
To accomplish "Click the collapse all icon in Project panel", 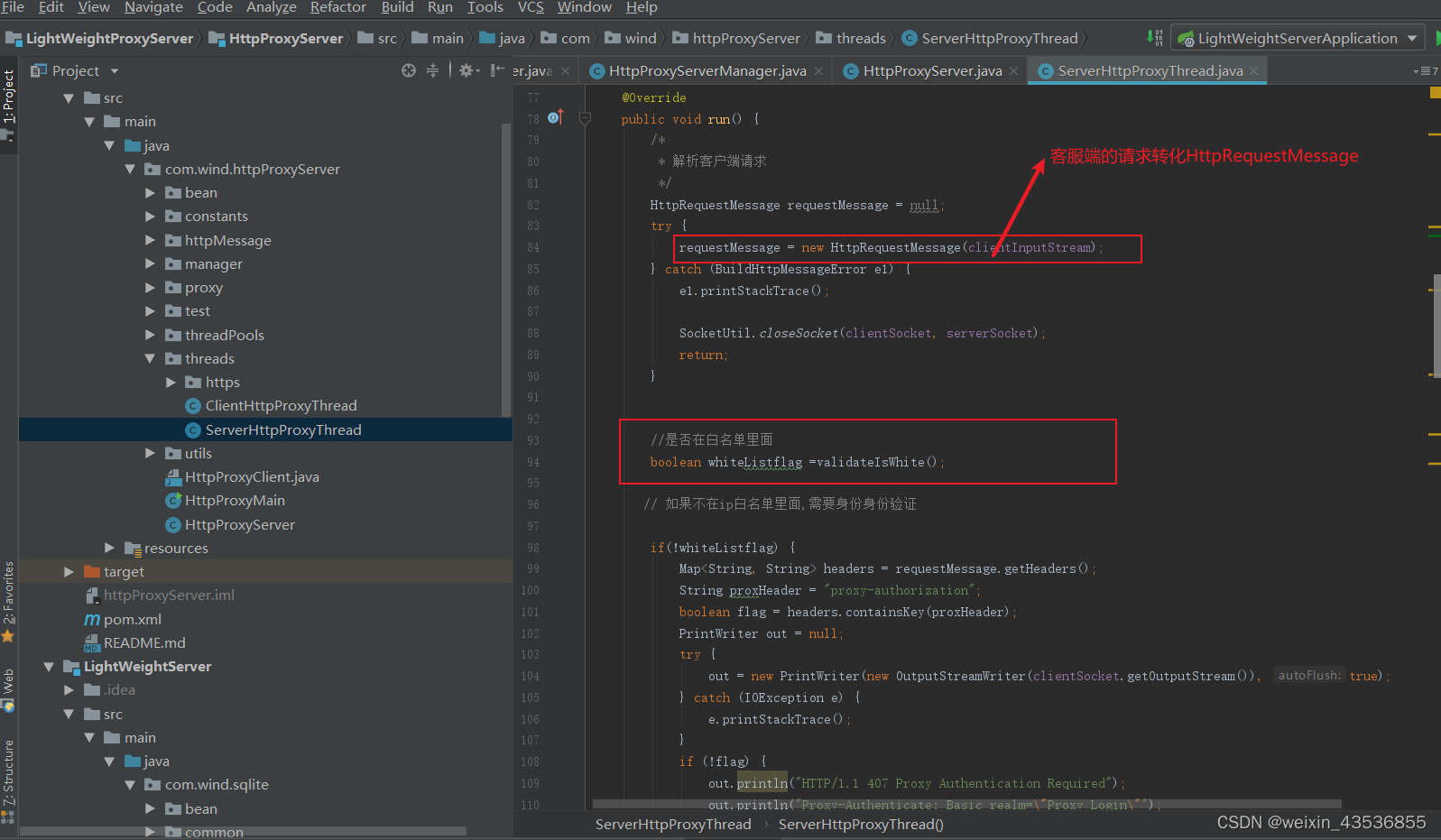I will pyautogui.click(x=432, y=70).
